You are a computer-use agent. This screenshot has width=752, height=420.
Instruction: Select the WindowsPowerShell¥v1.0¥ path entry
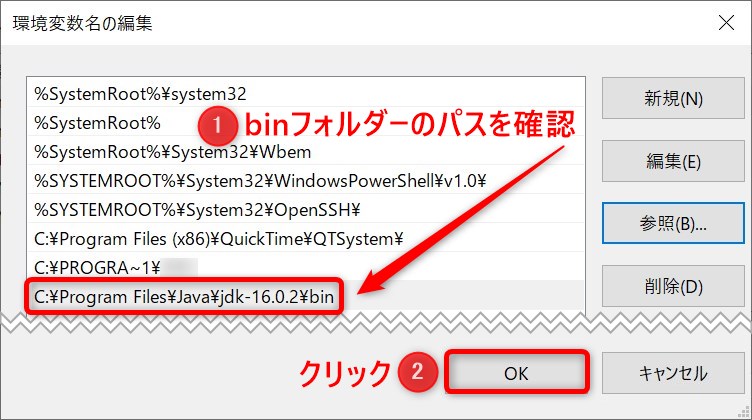(306, 180)
